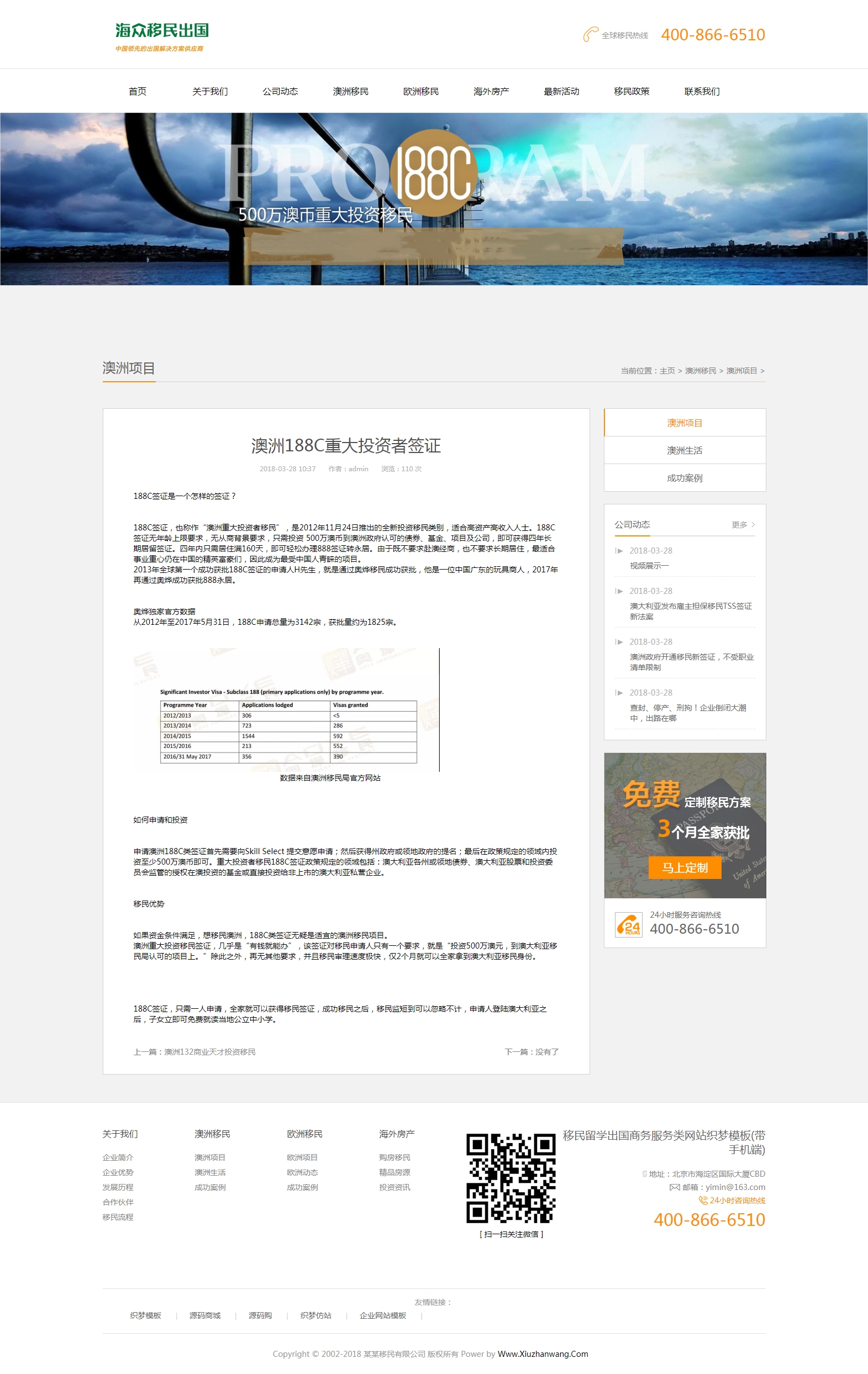Open previous article 澳洲132商业天才投资移民
The image size is (868, 1374).
[209, 1051]
